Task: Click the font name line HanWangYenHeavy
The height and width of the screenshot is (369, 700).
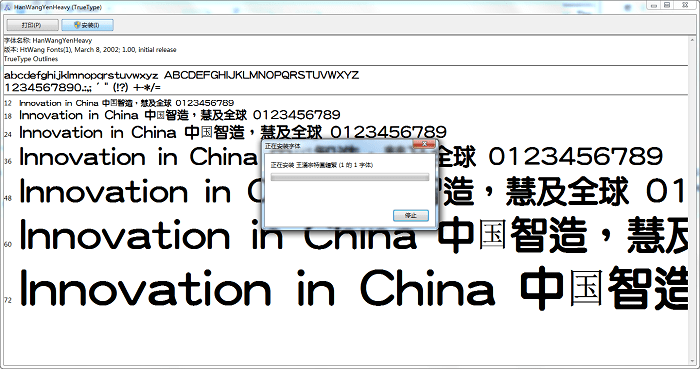Action: coord(48,40)
